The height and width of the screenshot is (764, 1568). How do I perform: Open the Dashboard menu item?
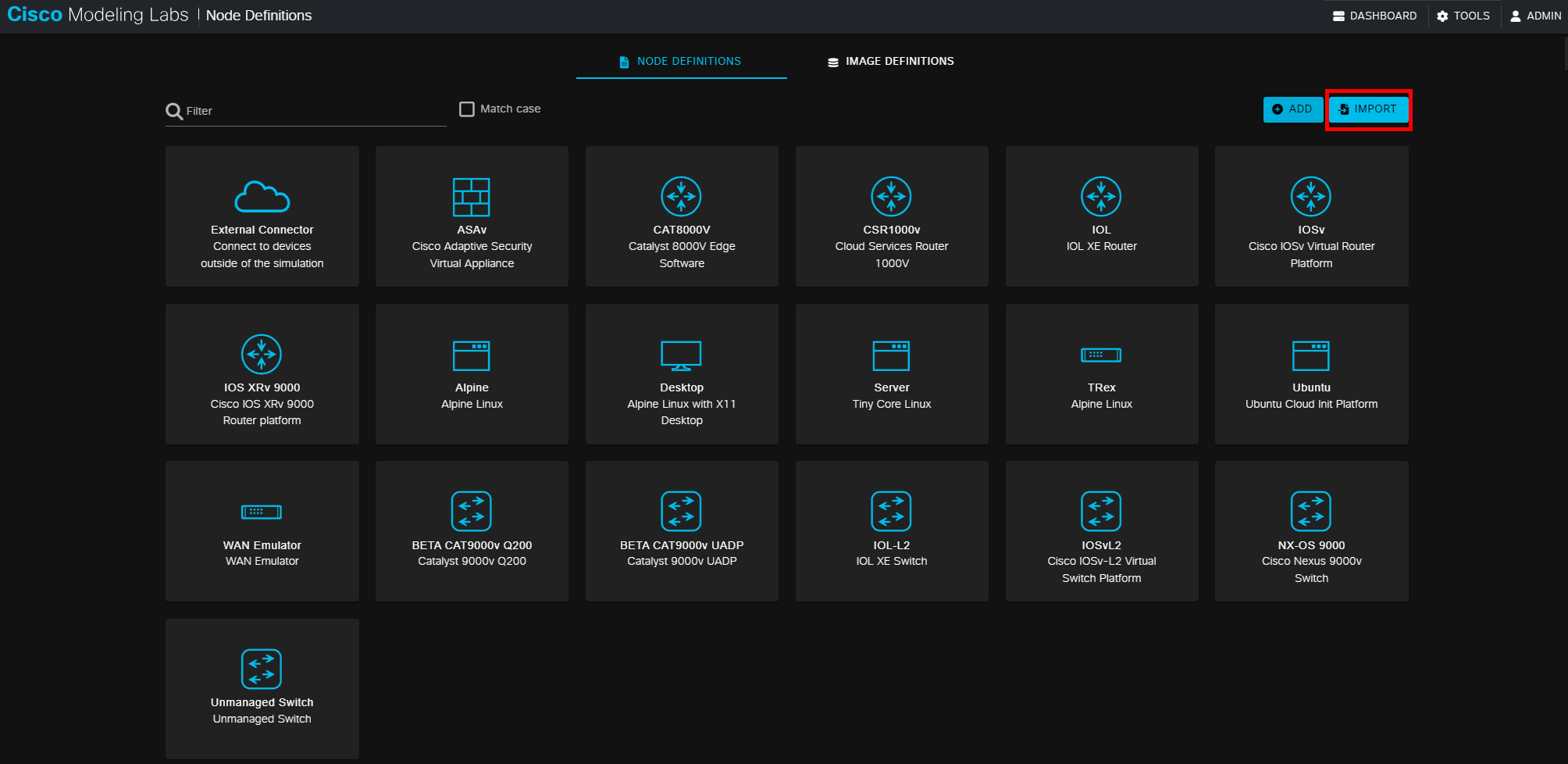[1374, 16]
